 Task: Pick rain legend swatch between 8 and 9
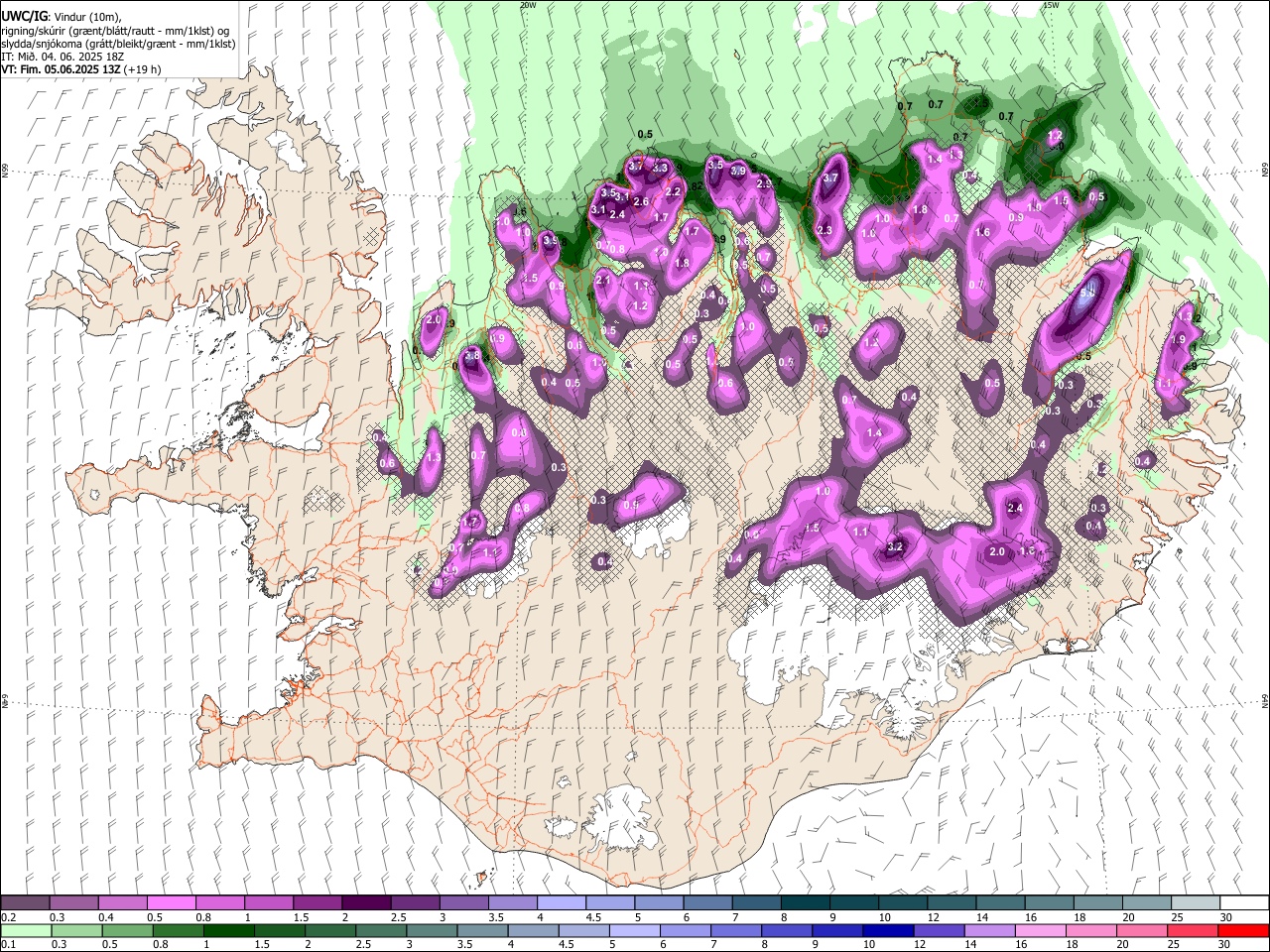click(x=787, y=930)
